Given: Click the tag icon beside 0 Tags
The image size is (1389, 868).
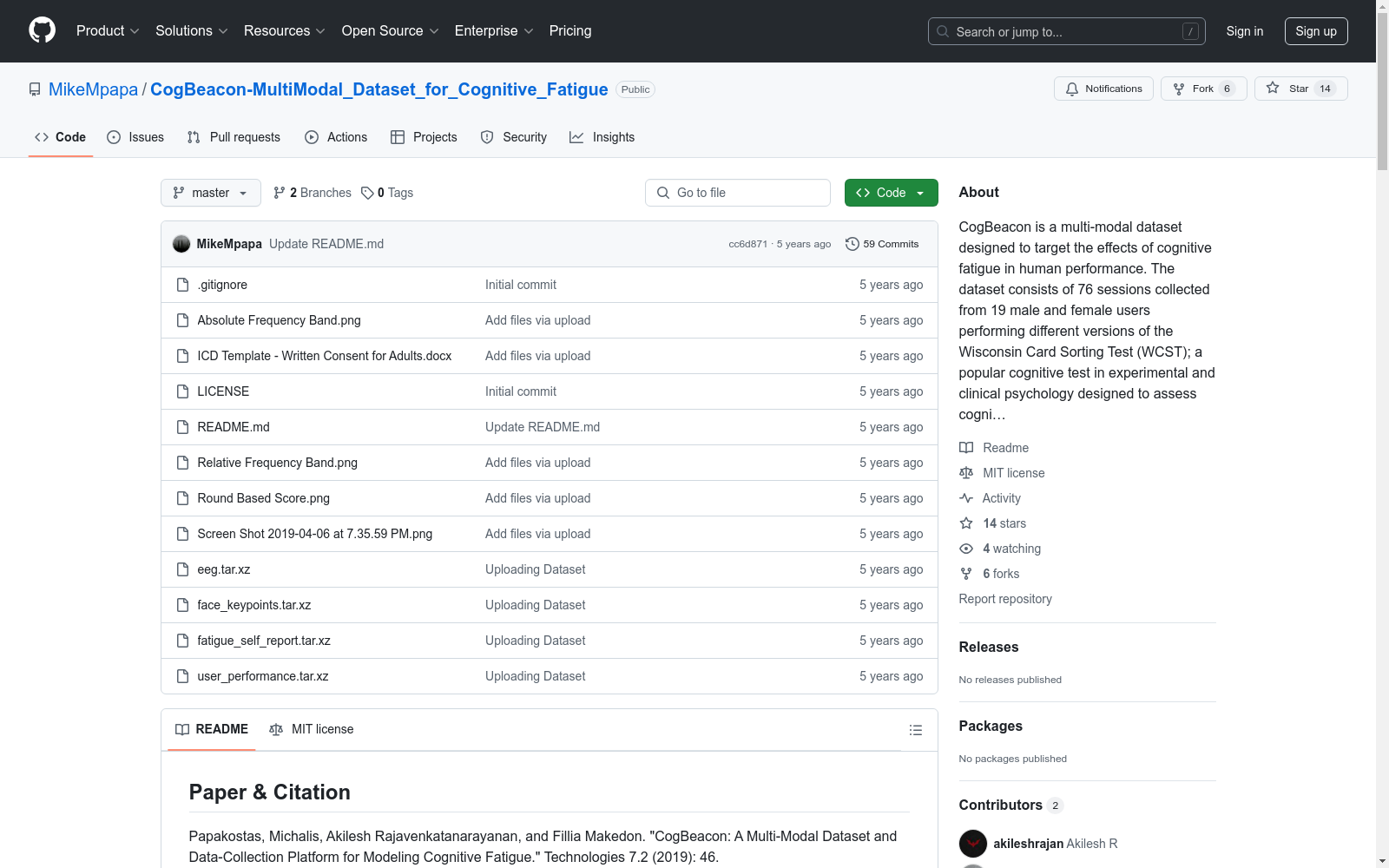Looking at the screenshot, I should (x=367, y=193).
